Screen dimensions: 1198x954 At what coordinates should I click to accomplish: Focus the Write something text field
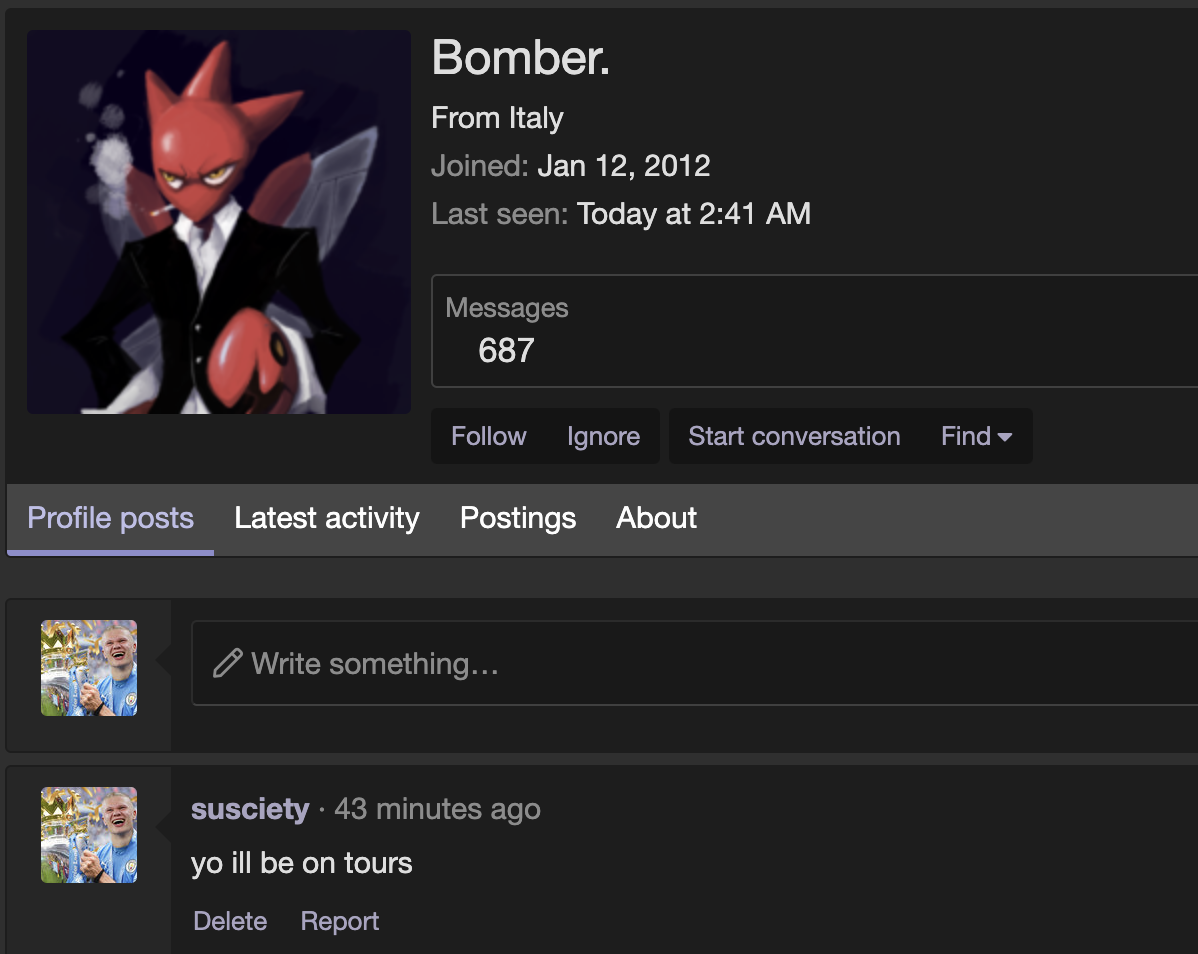pos(695,663)
